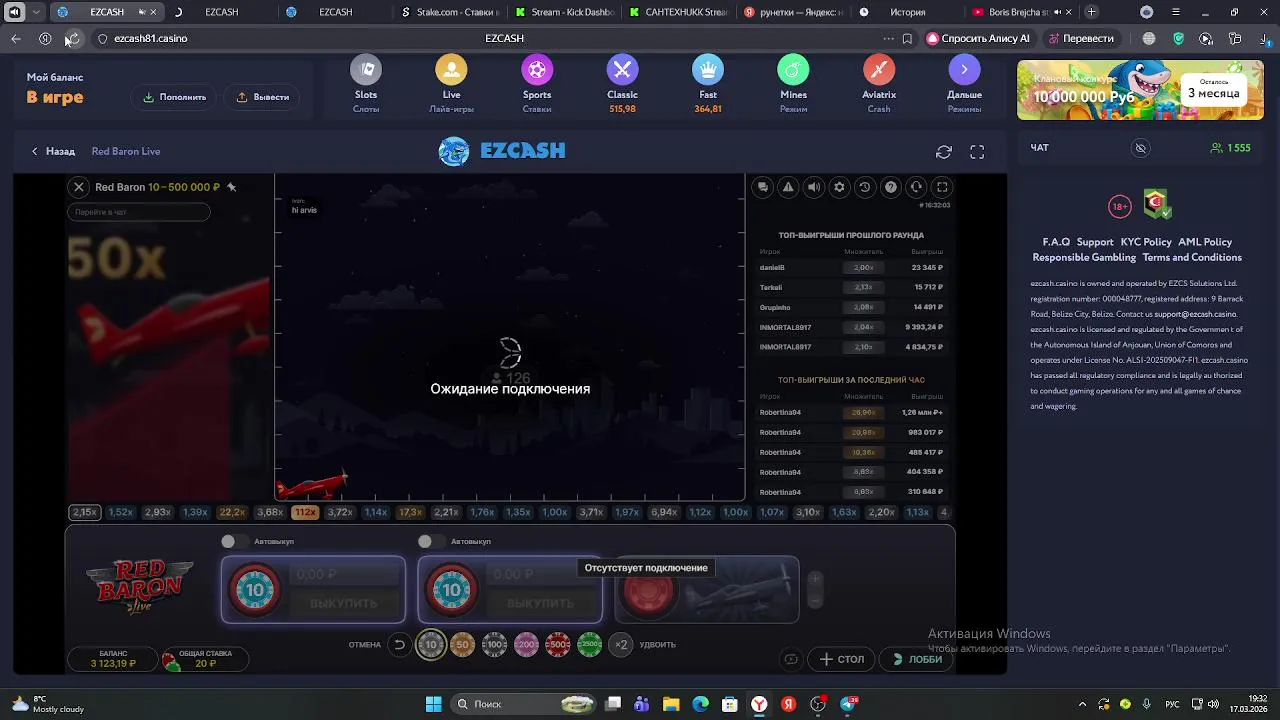Add another table with Стол button
This screenshot has height=720, width=1280.
842,659
